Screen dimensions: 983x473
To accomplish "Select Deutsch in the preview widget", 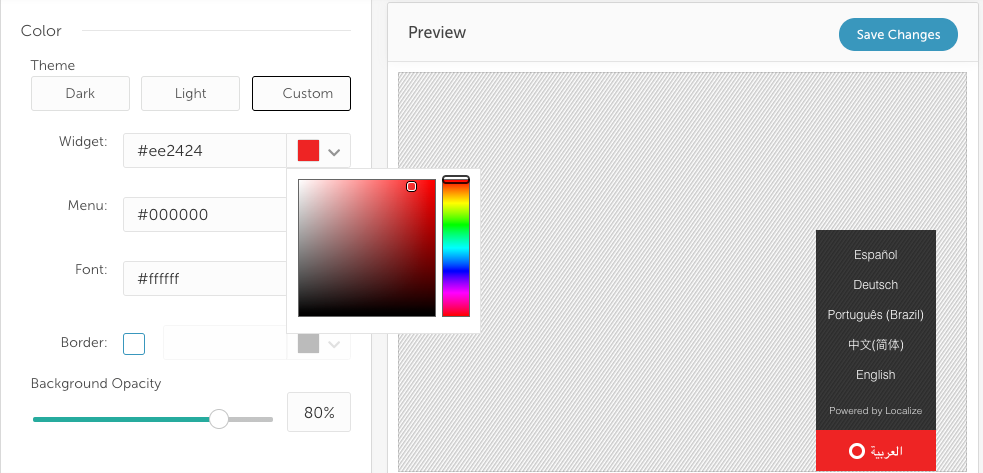I will pyautogui.click(x=876, y=285).
